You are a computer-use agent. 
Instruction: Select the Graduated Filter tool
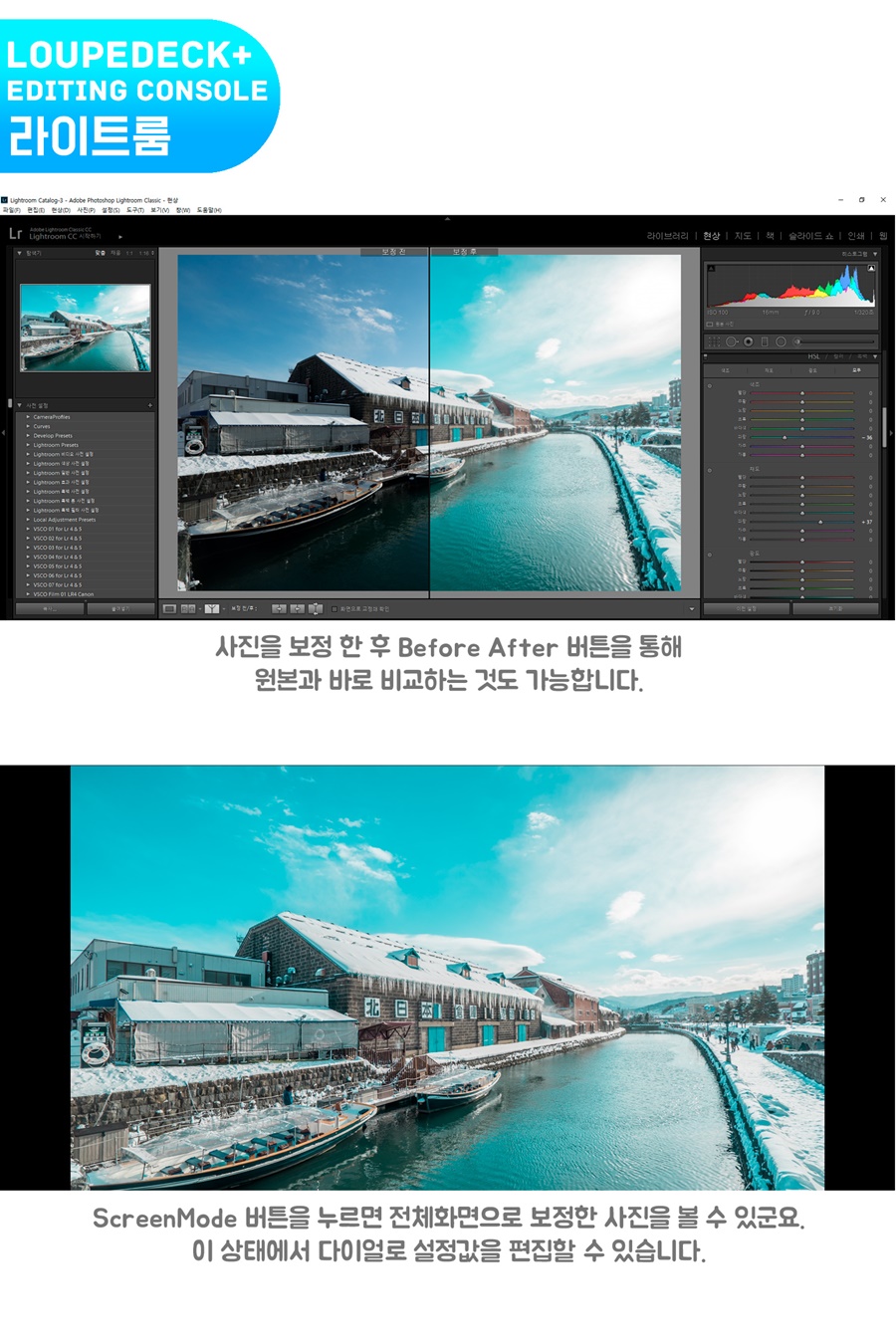(x=765, y=341)
